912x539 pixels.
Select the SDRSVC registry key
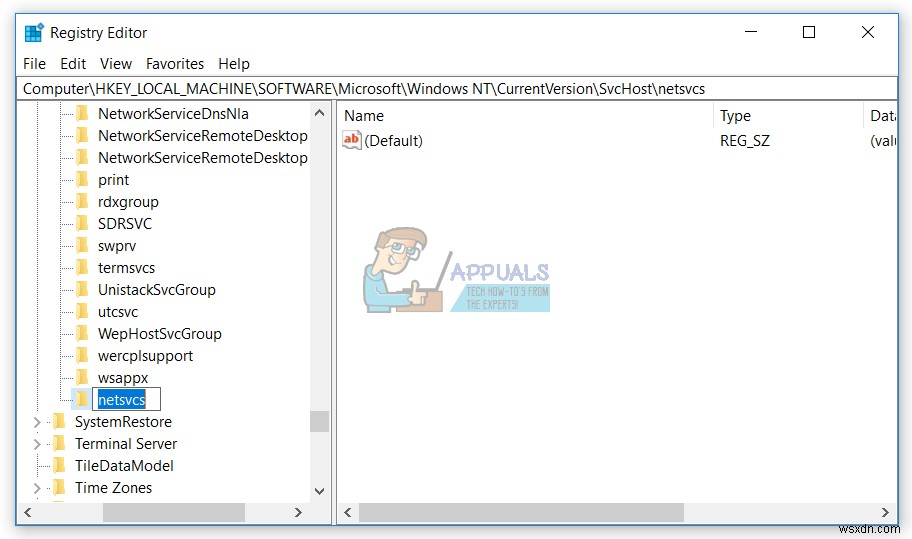[124, 224]
